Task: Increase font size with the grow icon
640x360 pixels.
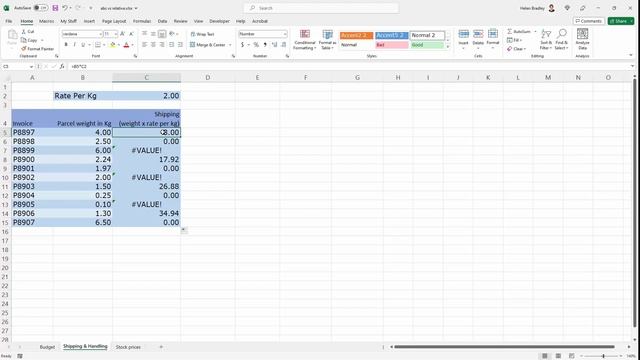Action: (x=122, y=34)
